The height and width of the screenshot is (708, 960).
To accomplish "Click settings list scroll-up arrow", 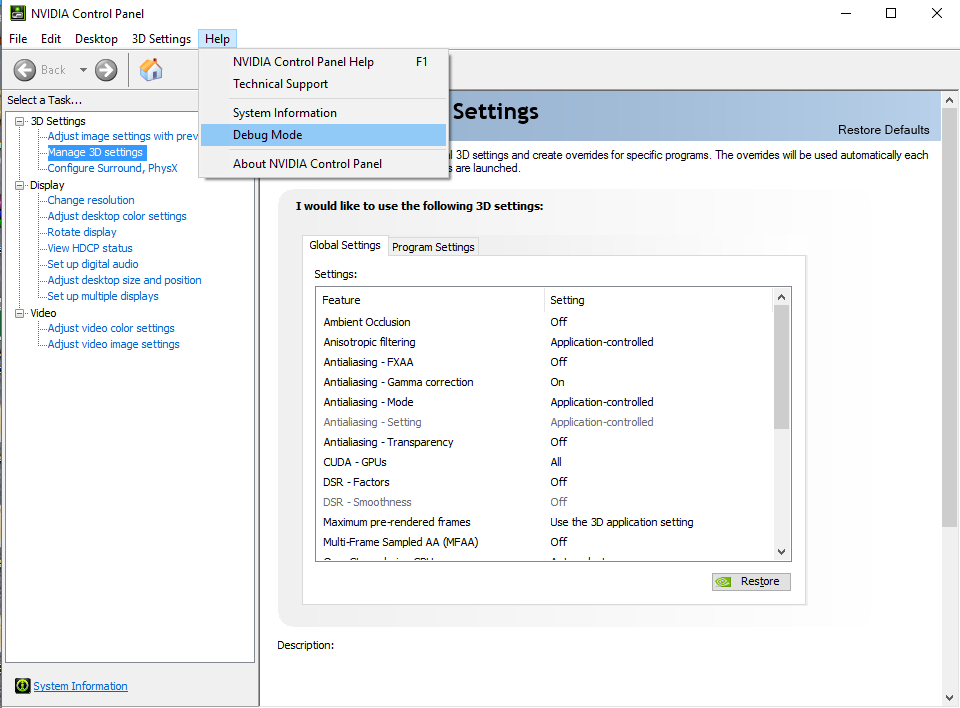I will pos(781,297).
